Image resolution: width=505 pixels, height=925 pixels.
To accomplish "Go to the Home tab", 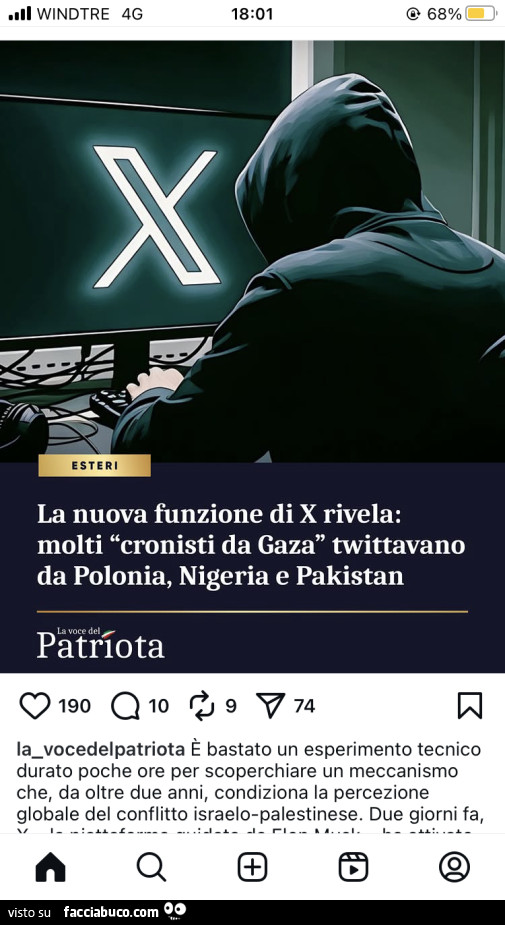I will [51, 867].
